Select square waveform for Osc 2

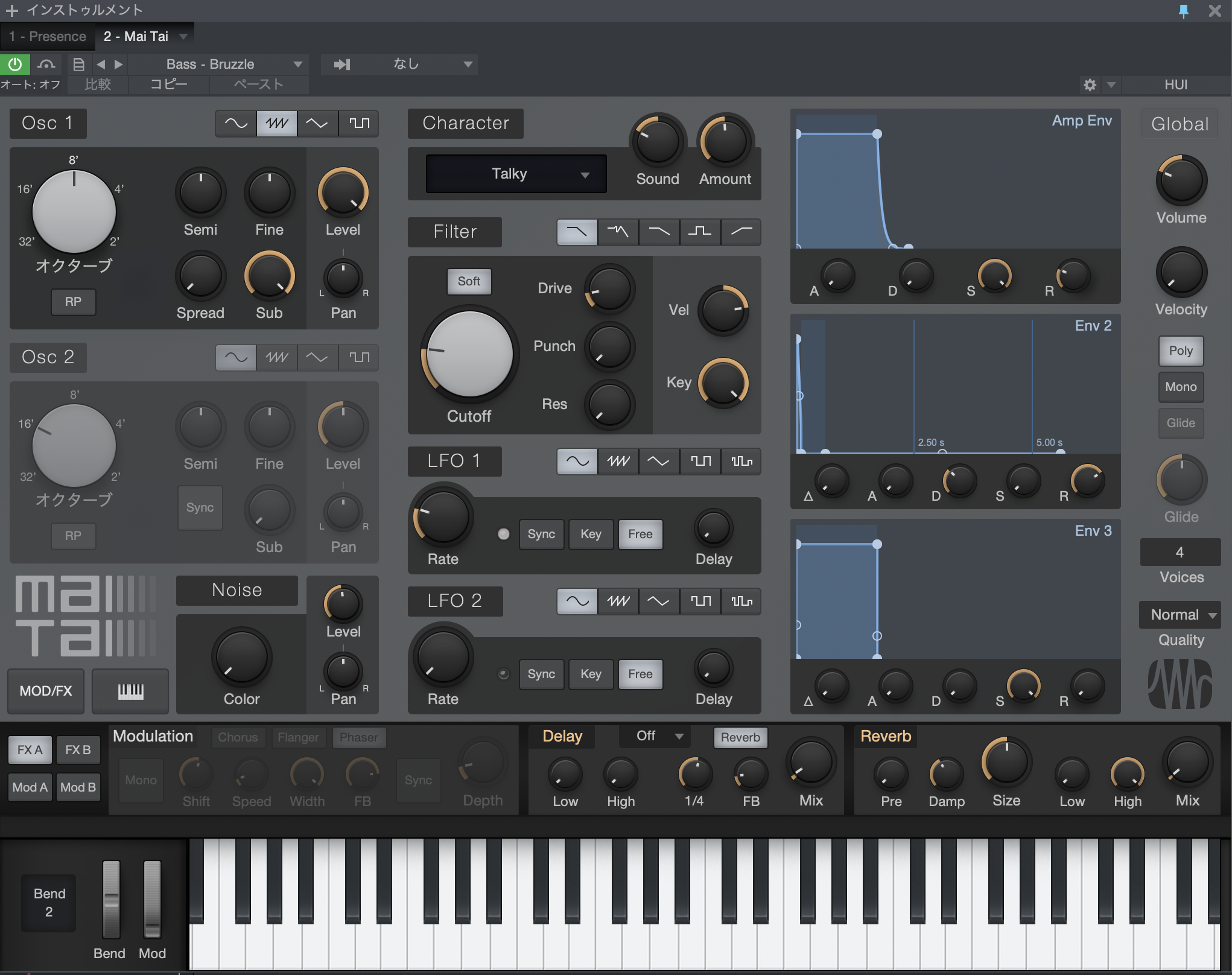click(359, 357)
